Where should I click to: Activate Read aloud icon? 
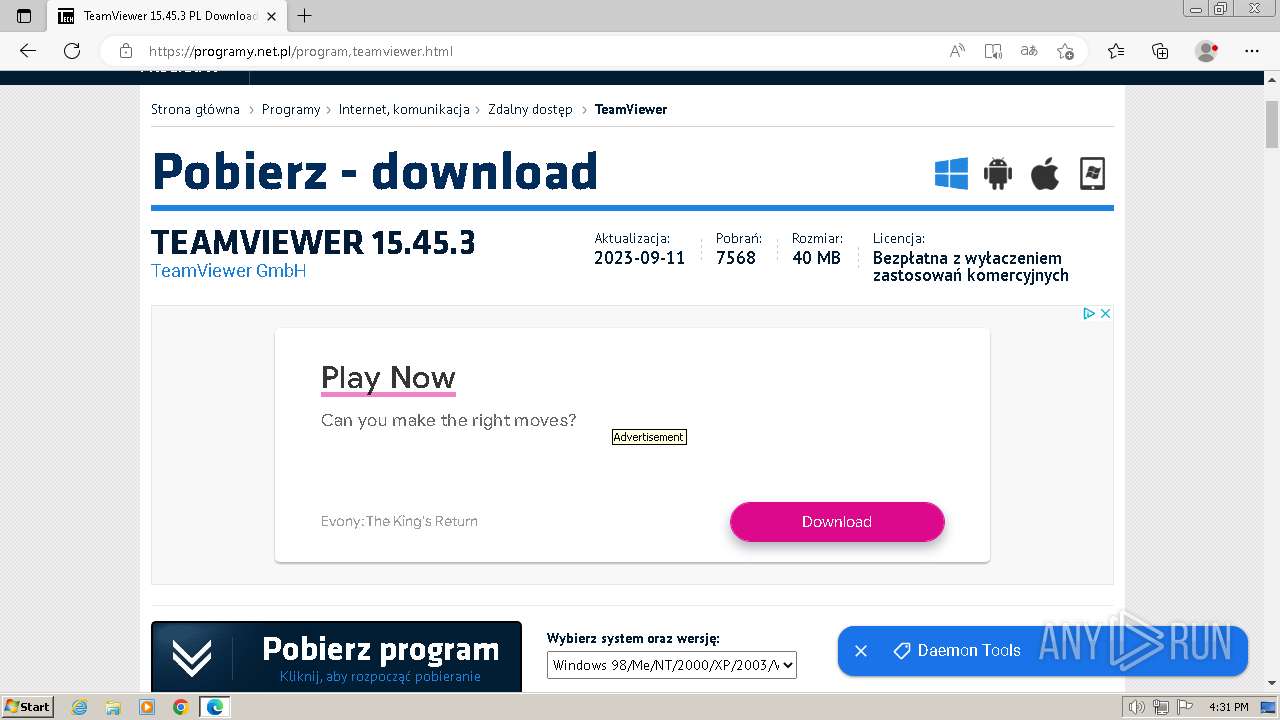tap(957, 51)
